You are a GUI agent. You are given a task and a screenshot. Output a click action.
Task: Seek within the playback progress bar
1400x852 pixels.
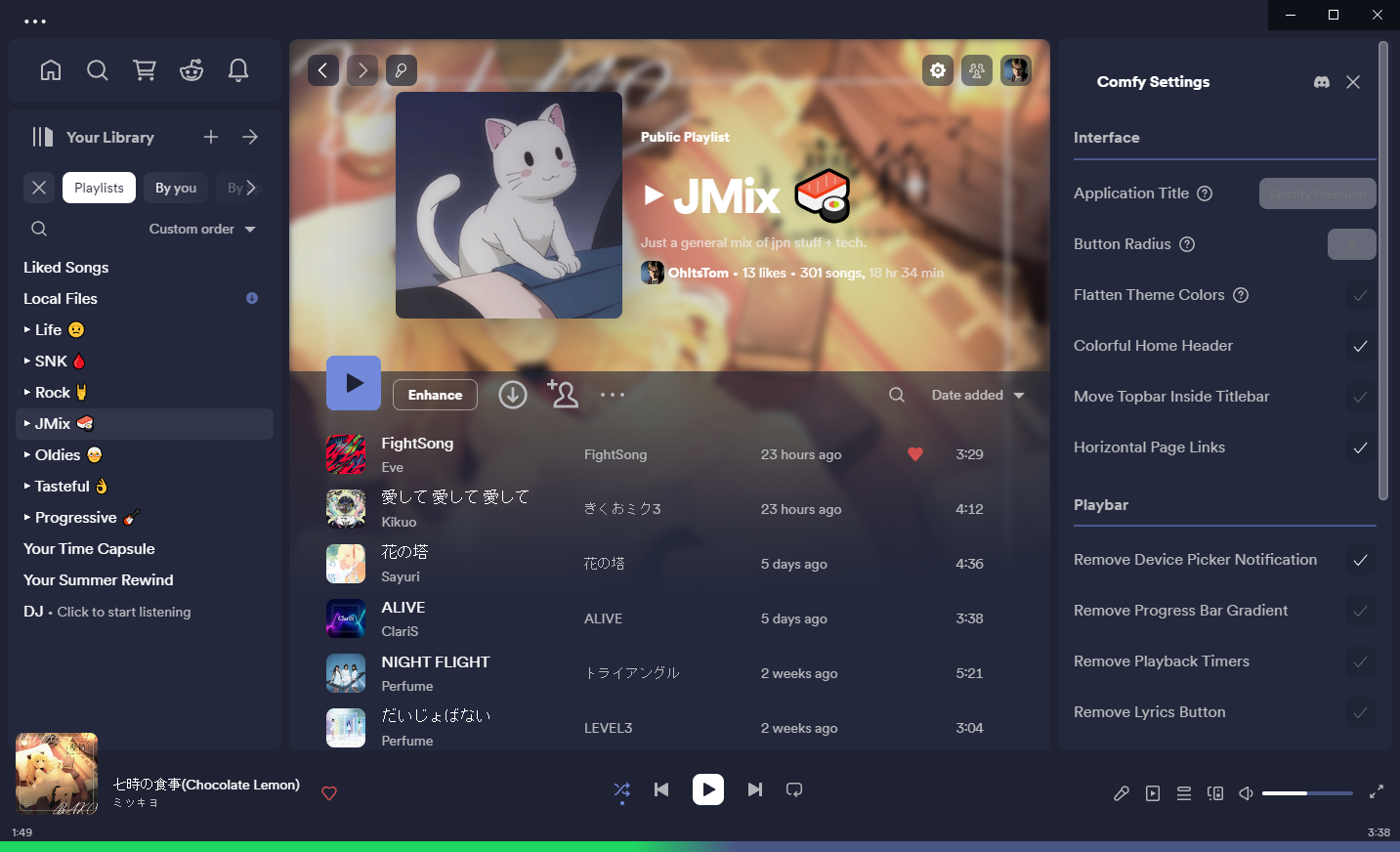coord(700,846)
